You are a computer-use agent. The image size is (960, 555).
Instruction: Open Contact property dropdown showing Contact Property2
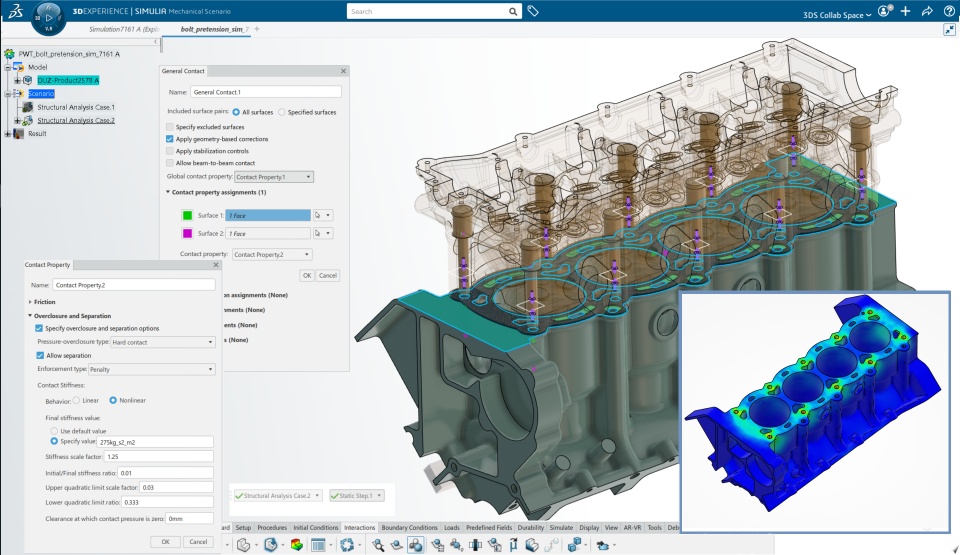click(272, 254)
